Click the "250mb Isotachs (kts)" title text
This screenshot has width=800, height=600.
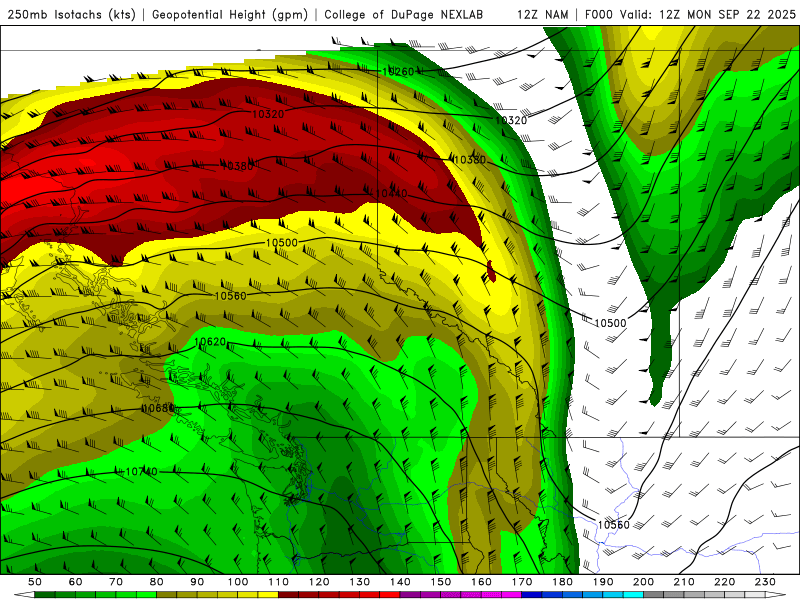pyautogui.click(x=71, y=14)
